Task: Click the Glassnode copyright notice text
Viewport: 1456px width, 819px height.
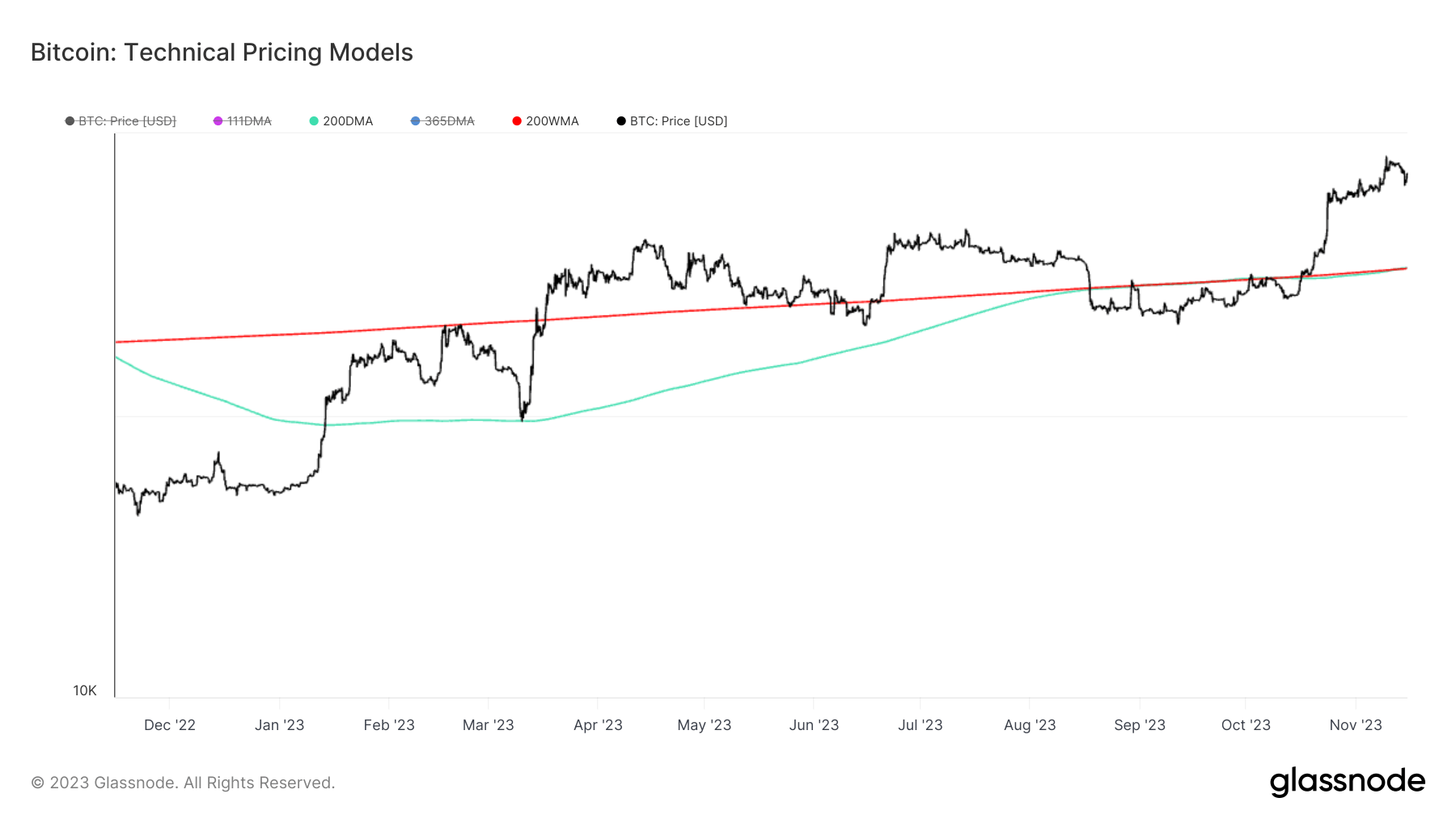Action: 183,783
